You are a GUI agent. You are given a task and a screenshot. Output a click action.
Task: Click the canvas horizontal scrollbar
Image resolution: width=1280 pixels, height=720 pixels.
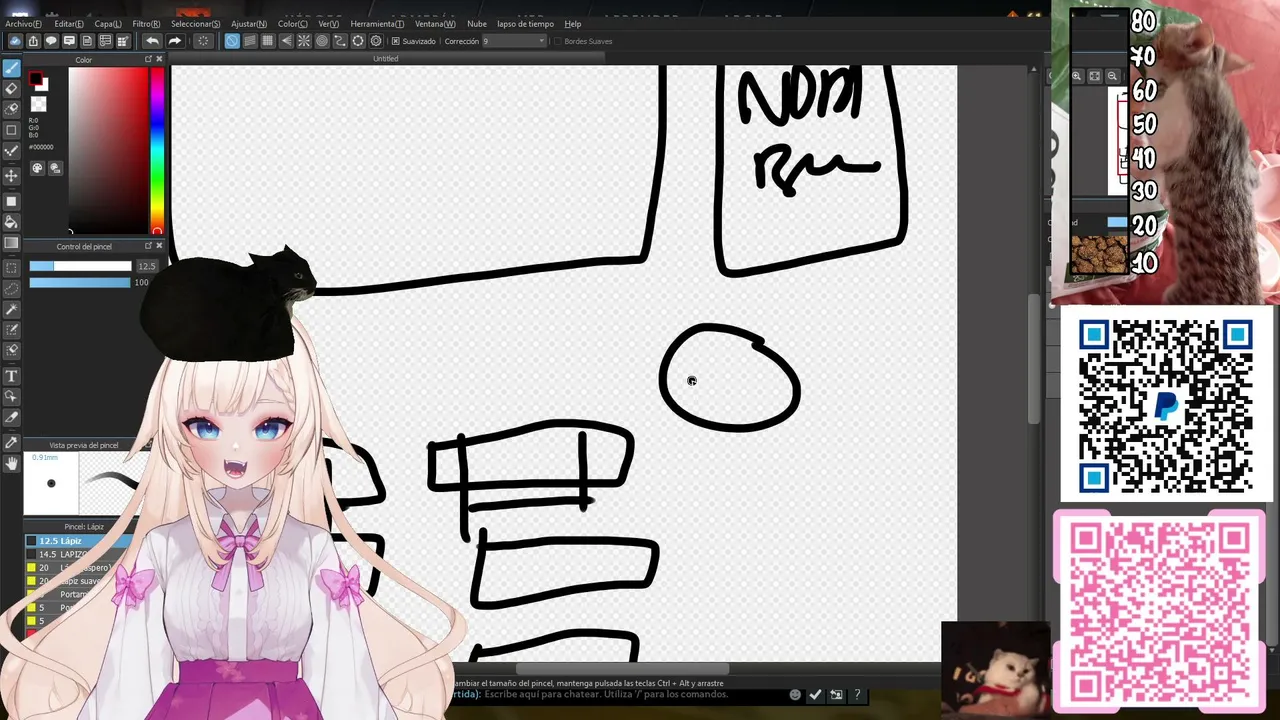pos(622,669)
